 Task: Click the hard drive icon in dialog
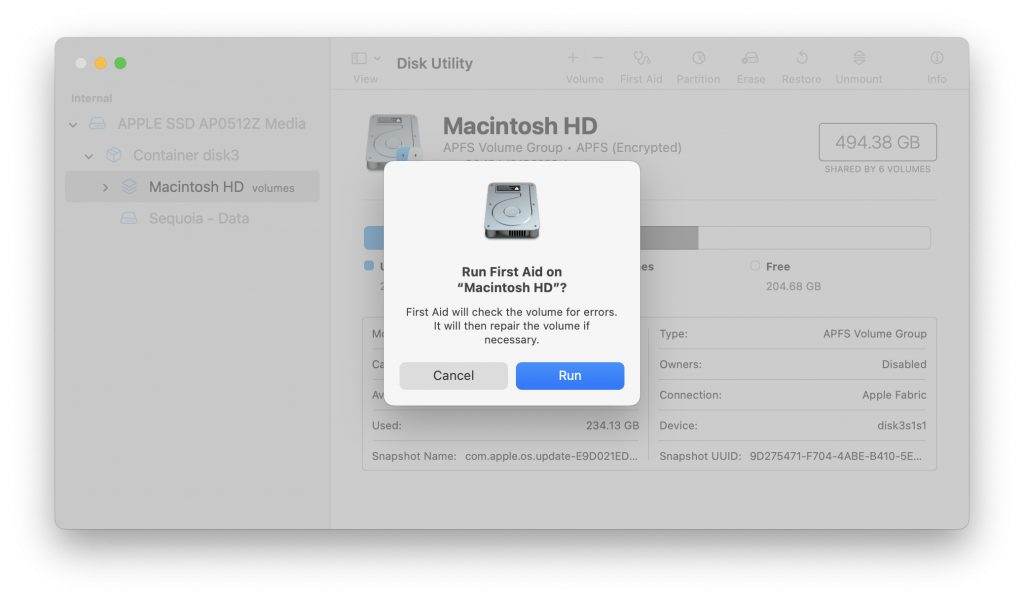click(512, 211)
